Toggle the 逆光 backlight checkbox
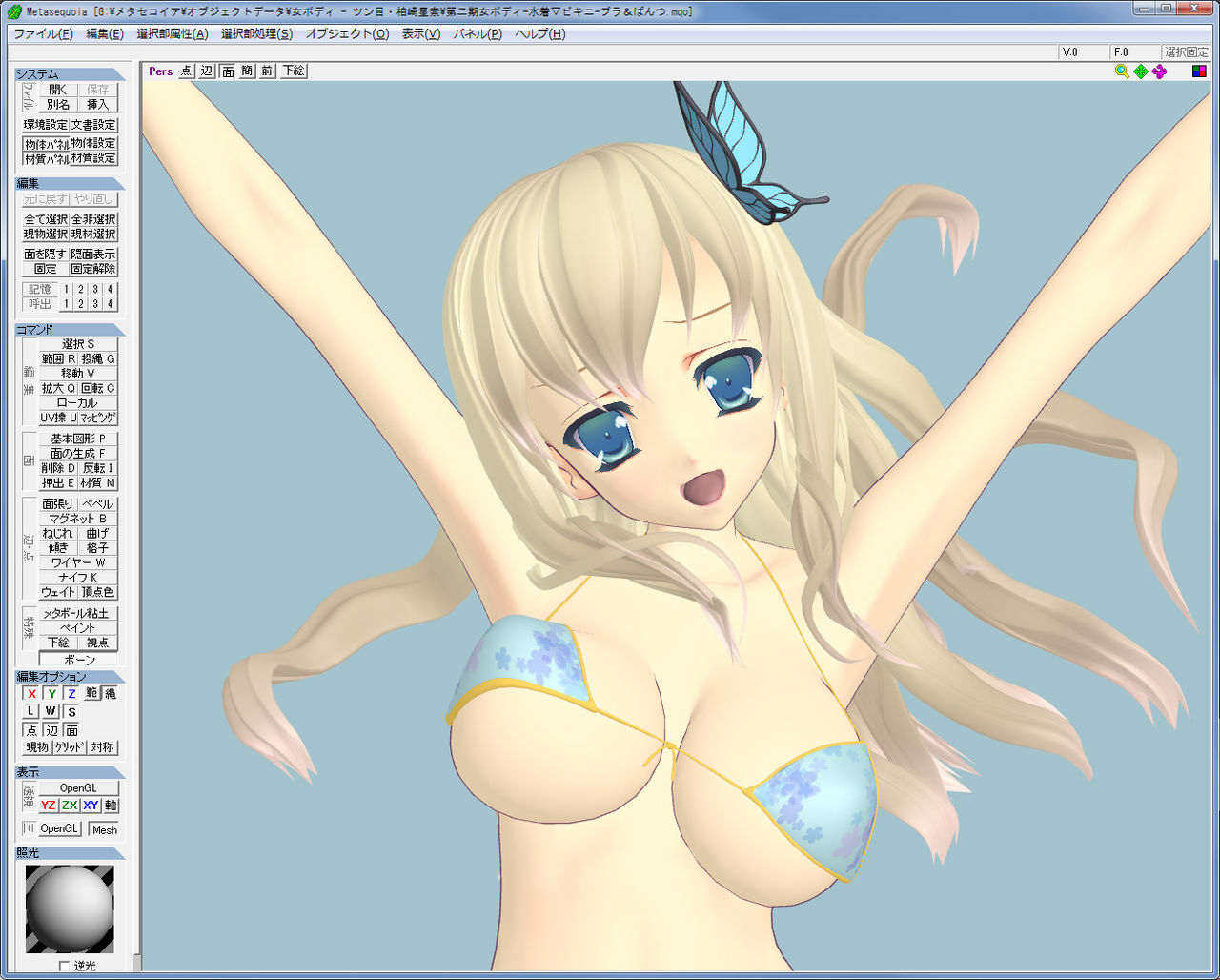This screenshot has height=980, width=1220. (65, 966)
